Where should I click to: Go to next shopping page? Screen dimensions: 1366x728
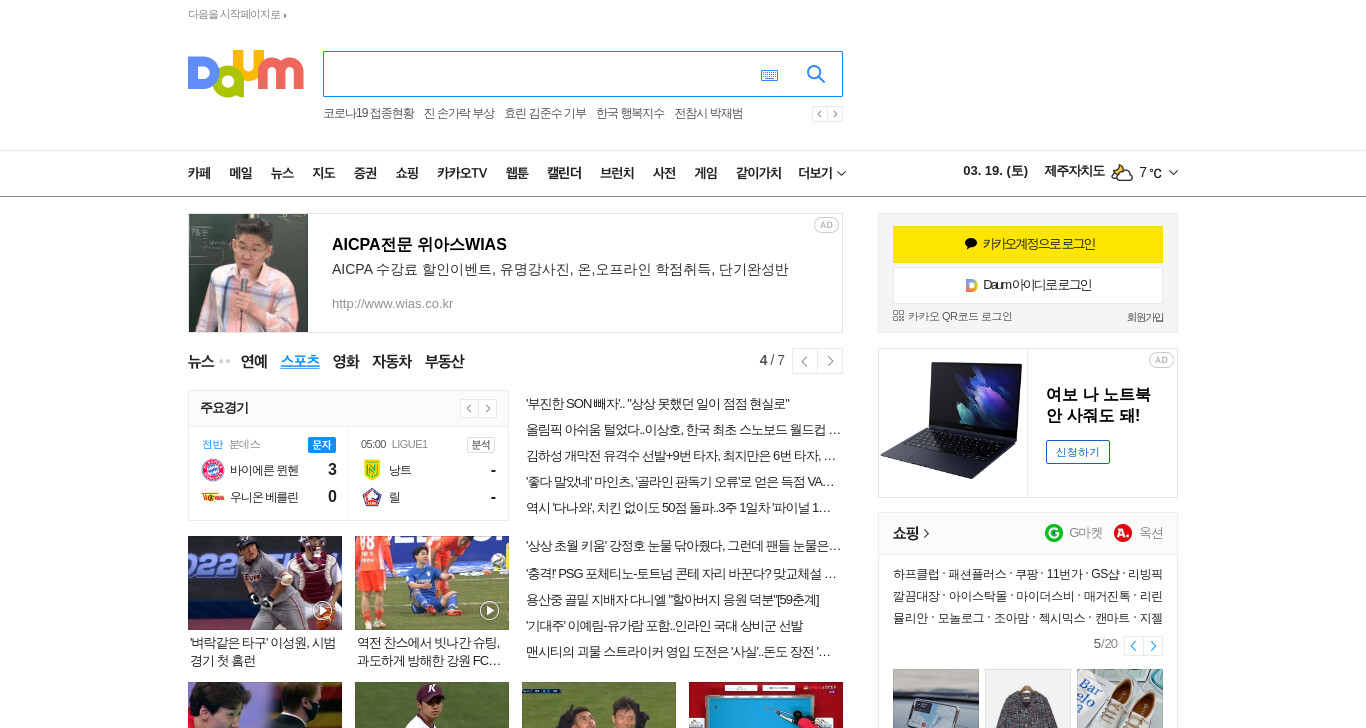pyautogui.click(x=1153, y=646)
